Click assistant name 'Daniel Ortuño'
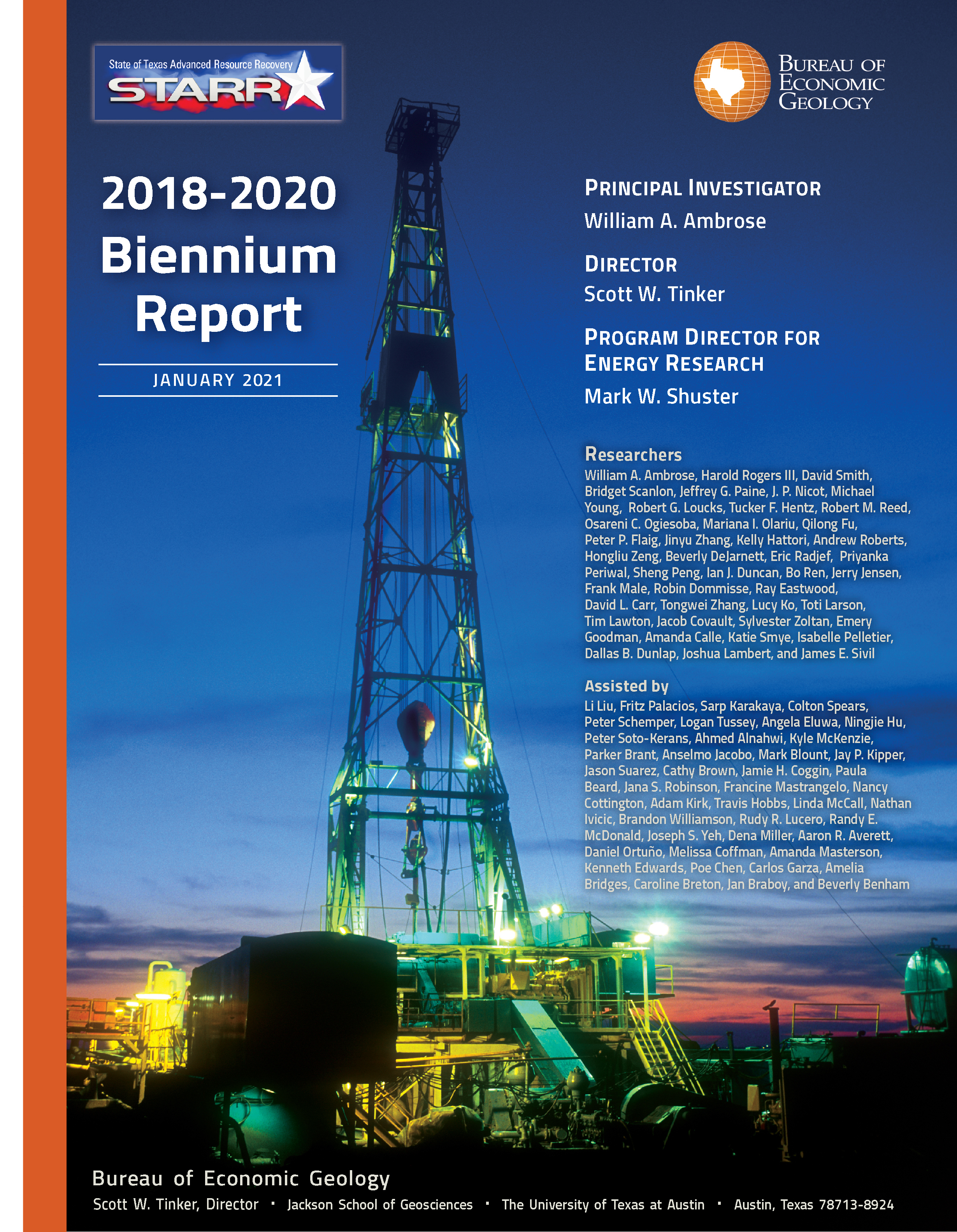Viewport: 957px width, 1232px height. [x=623, y=852]
